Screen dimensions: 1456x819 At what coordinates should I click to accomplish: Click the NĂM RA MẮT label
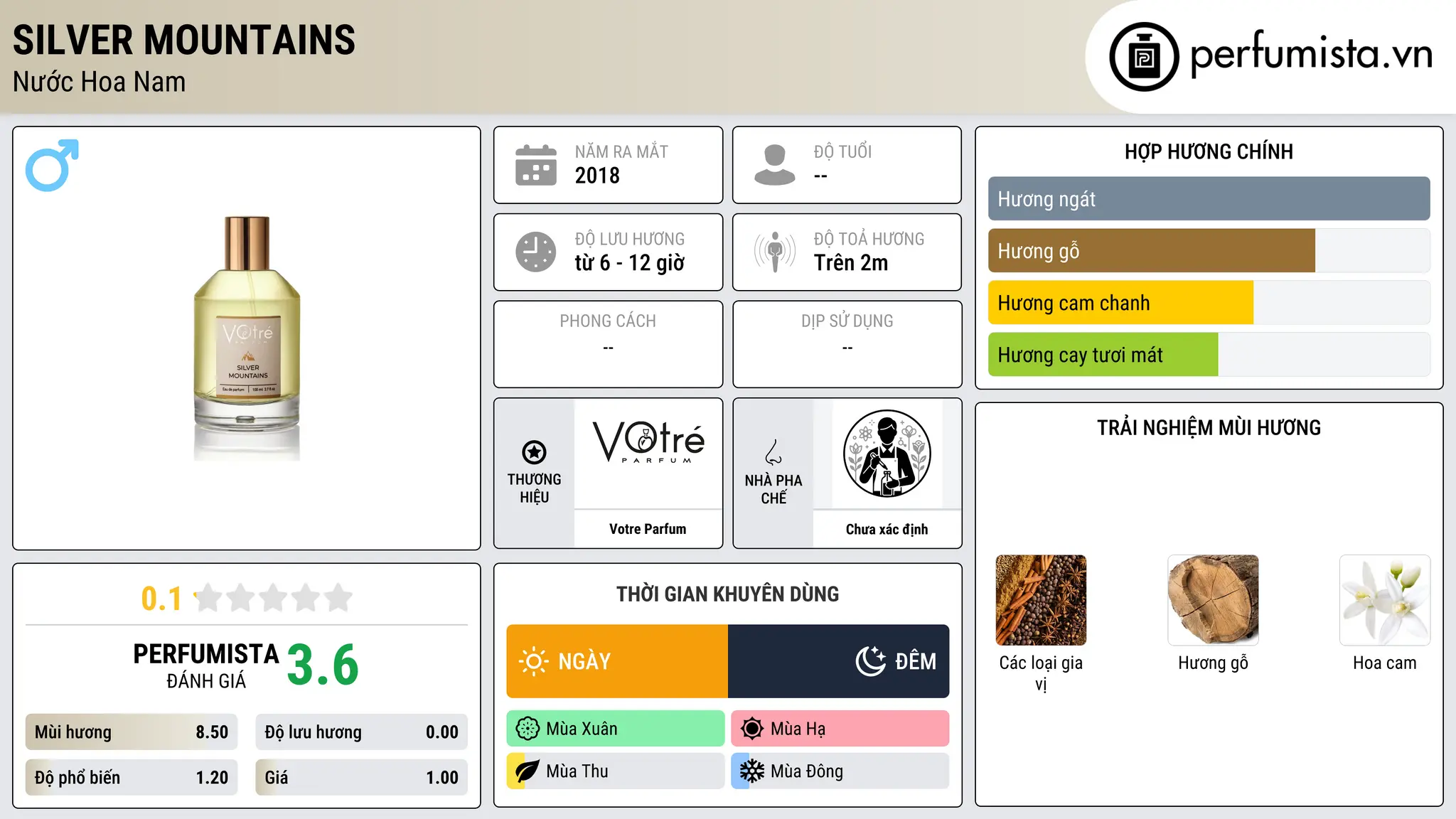621,151
